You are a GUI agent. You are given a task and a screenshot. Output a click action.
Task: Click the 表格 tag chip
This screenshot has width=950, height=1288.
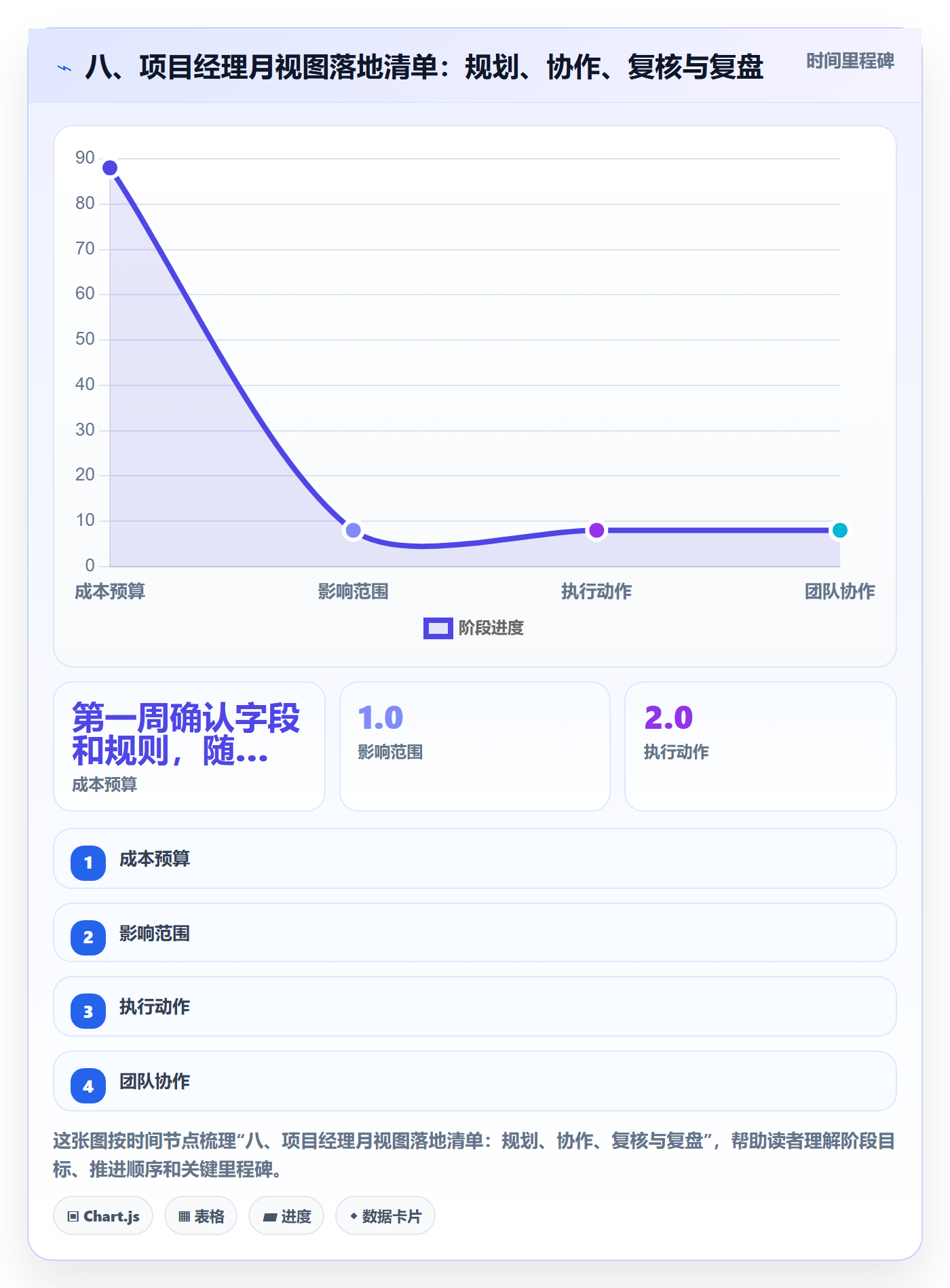coord(201,1216)
